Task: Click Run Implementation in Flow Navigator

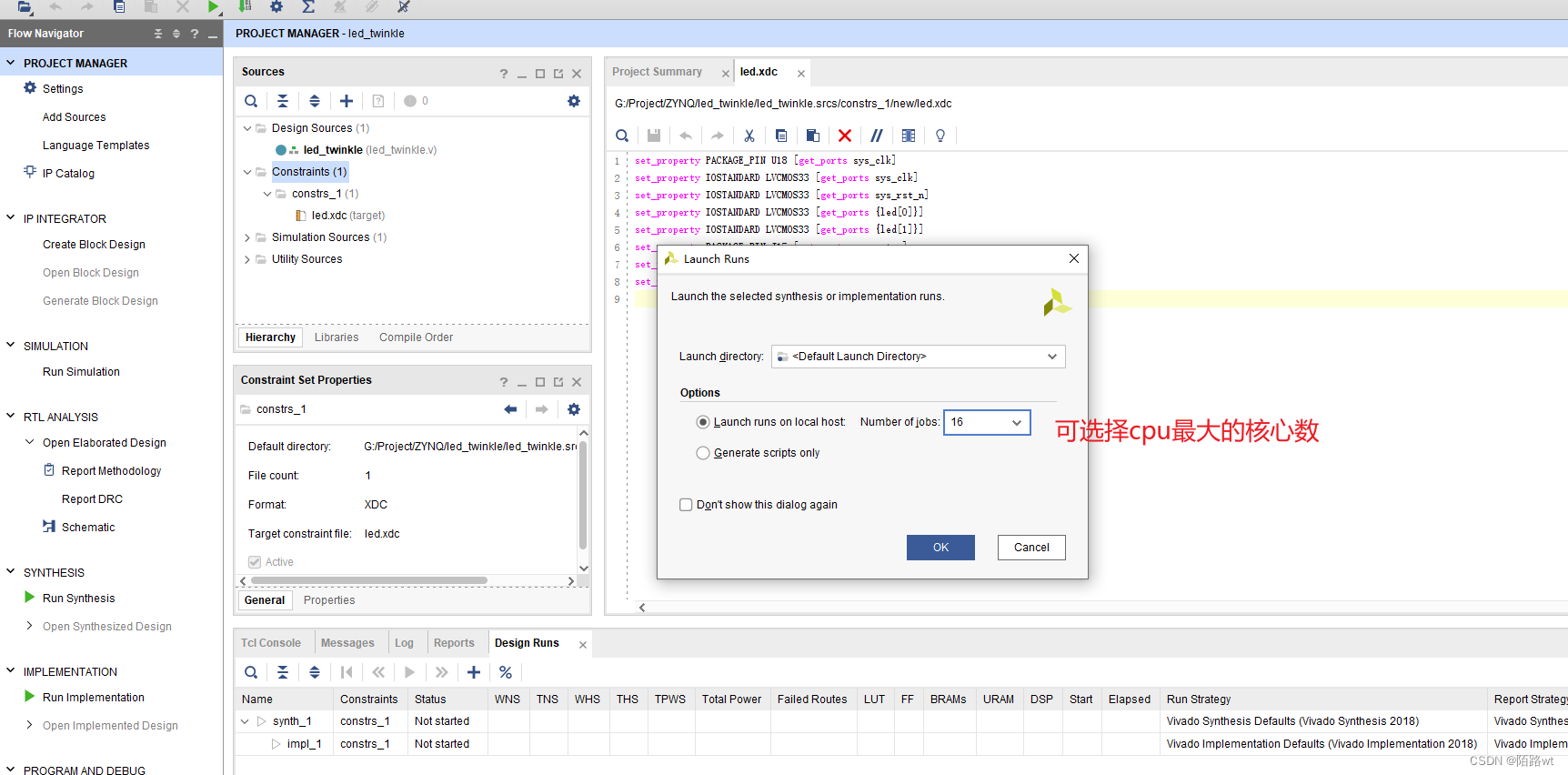Action: click(93, 698)
